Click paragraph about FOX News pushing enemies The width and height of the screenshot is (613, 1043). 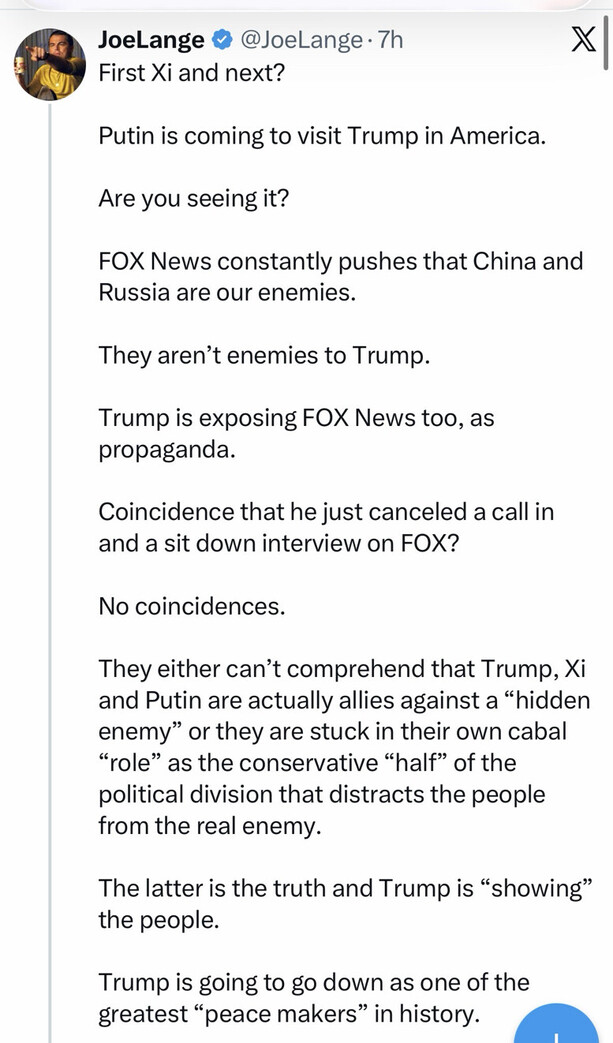(340, 277)
